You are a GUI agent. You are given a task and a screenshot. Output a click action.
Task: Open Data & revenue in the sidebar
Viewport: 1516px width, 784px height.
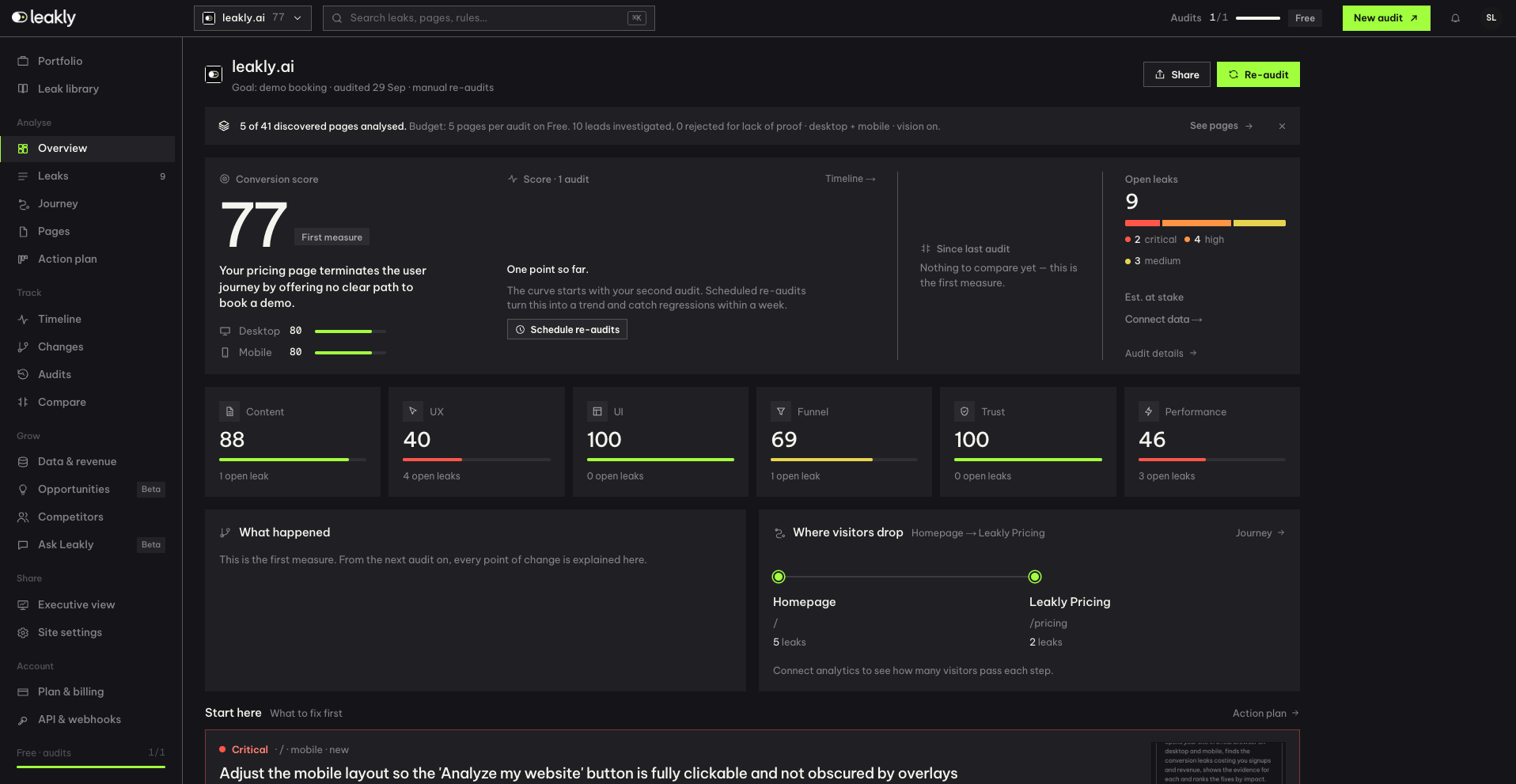coord(88,461)
